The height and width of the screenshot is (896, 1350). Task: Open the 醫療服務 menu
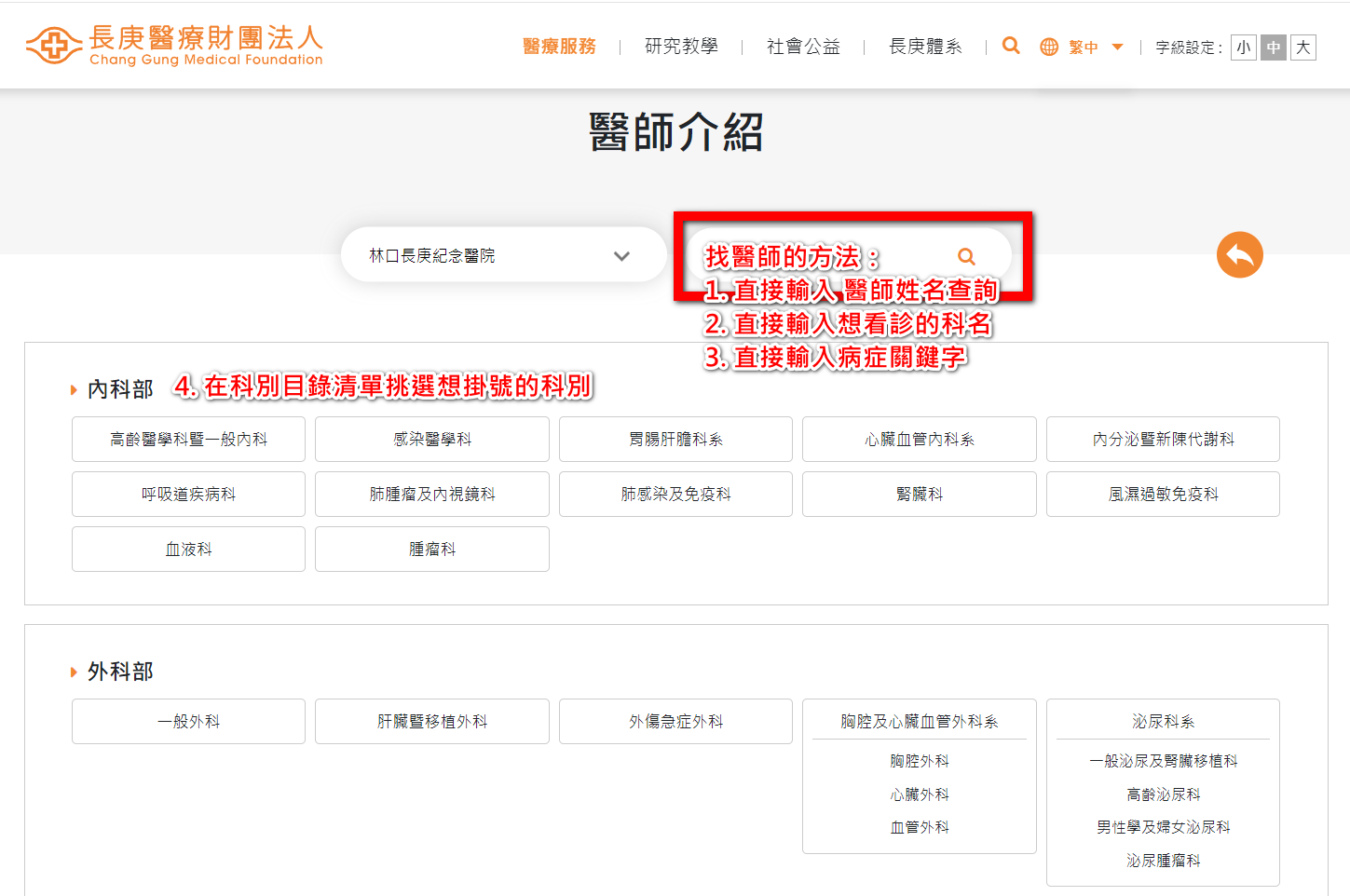tap(559, 47)
